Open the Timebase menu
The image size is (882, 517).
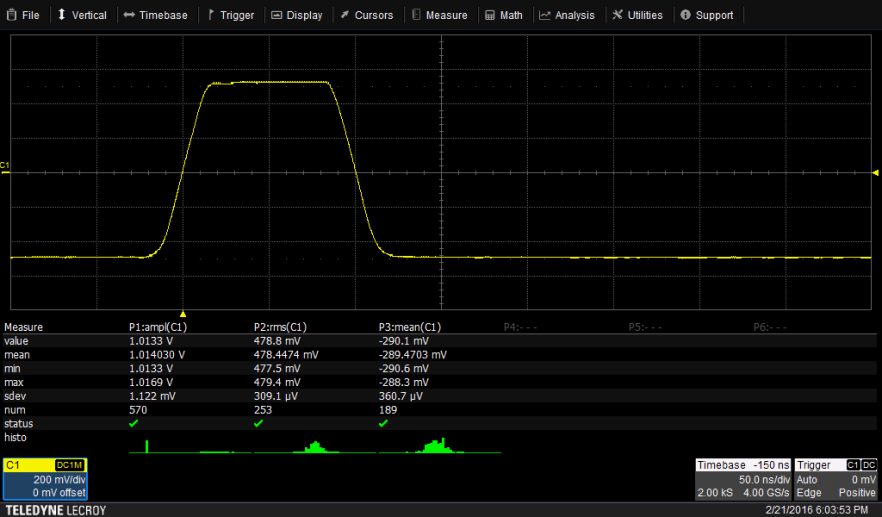coord(155,15)
